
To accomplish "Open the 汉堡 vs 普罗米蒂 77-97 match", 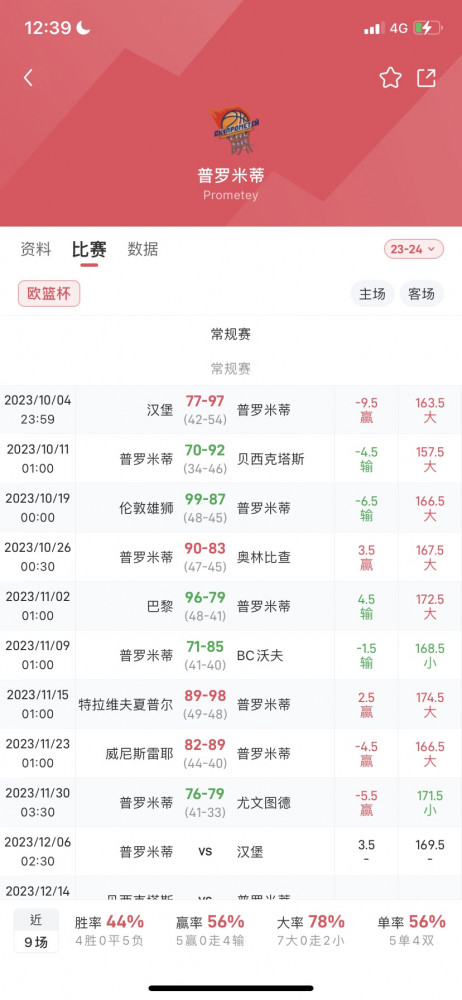I will click(231, 410).
